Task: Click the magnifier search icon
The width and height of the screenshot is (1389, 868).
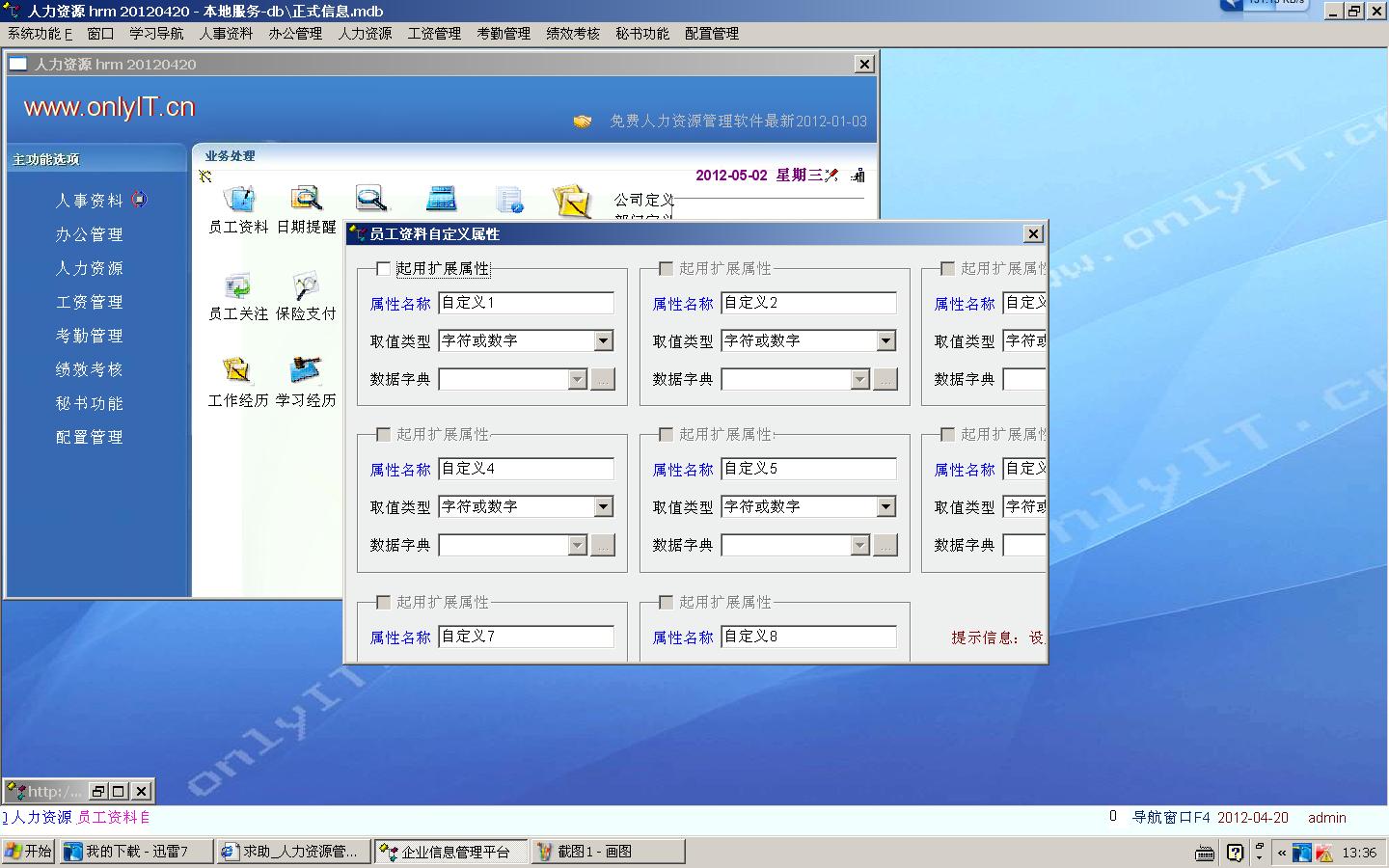Action: [370, 199]
